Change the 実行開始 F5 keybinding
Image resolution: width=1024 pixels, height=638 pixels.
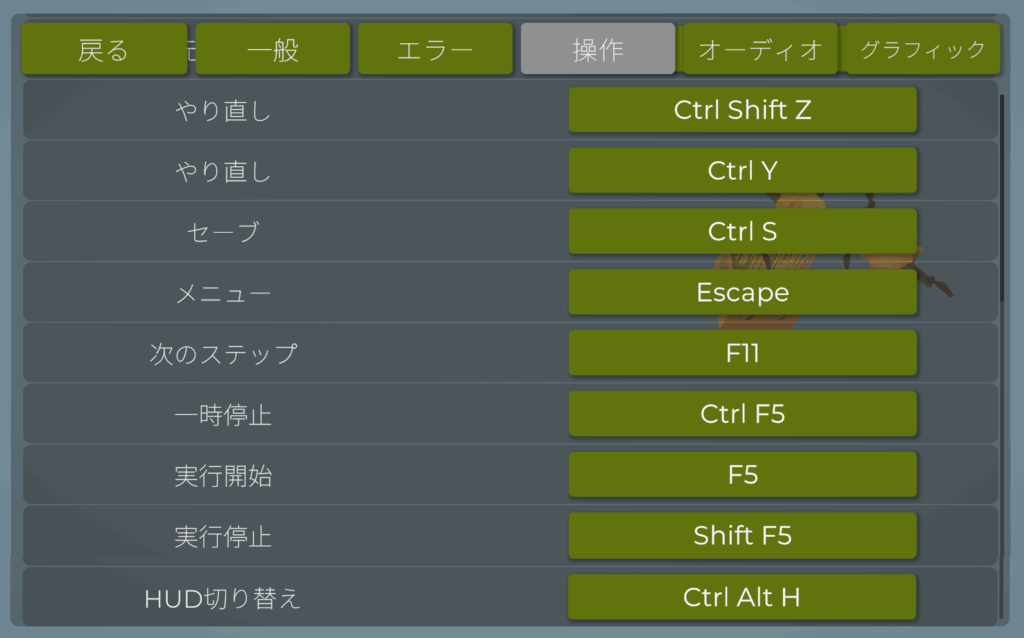(x=742, y=475)
